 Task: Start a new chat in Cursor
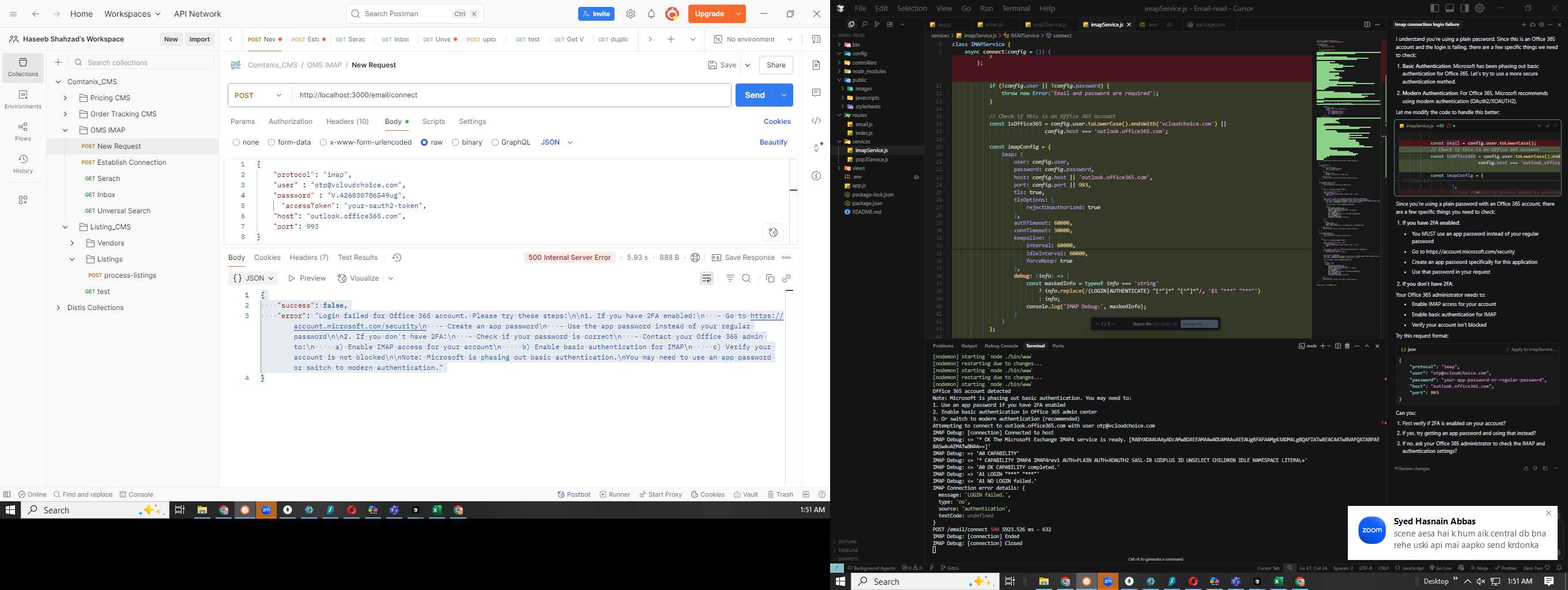point(1524,25)
